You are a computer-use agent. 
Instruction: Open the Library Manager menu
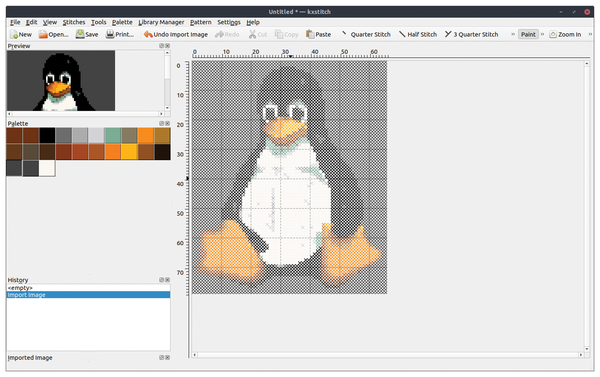161,22
